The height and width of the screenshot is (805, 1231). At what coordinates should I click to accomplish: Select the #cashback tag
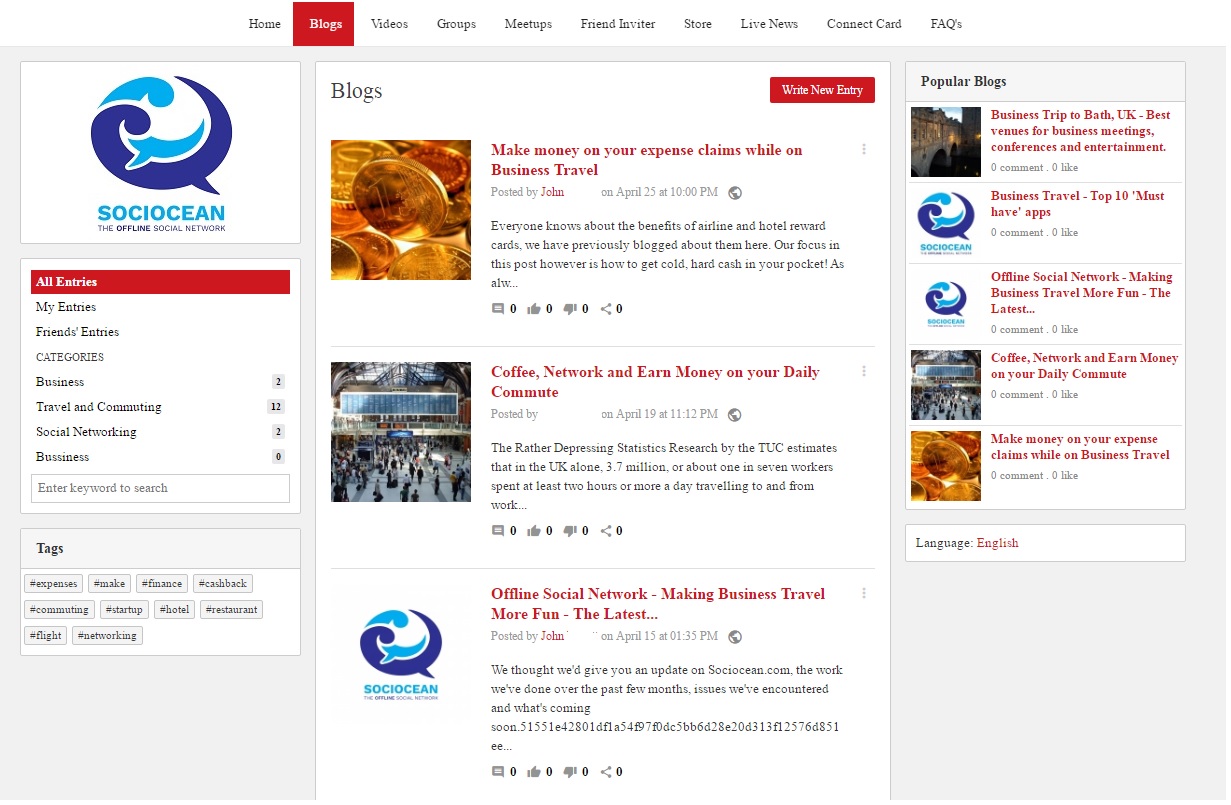tap(223, 584)
